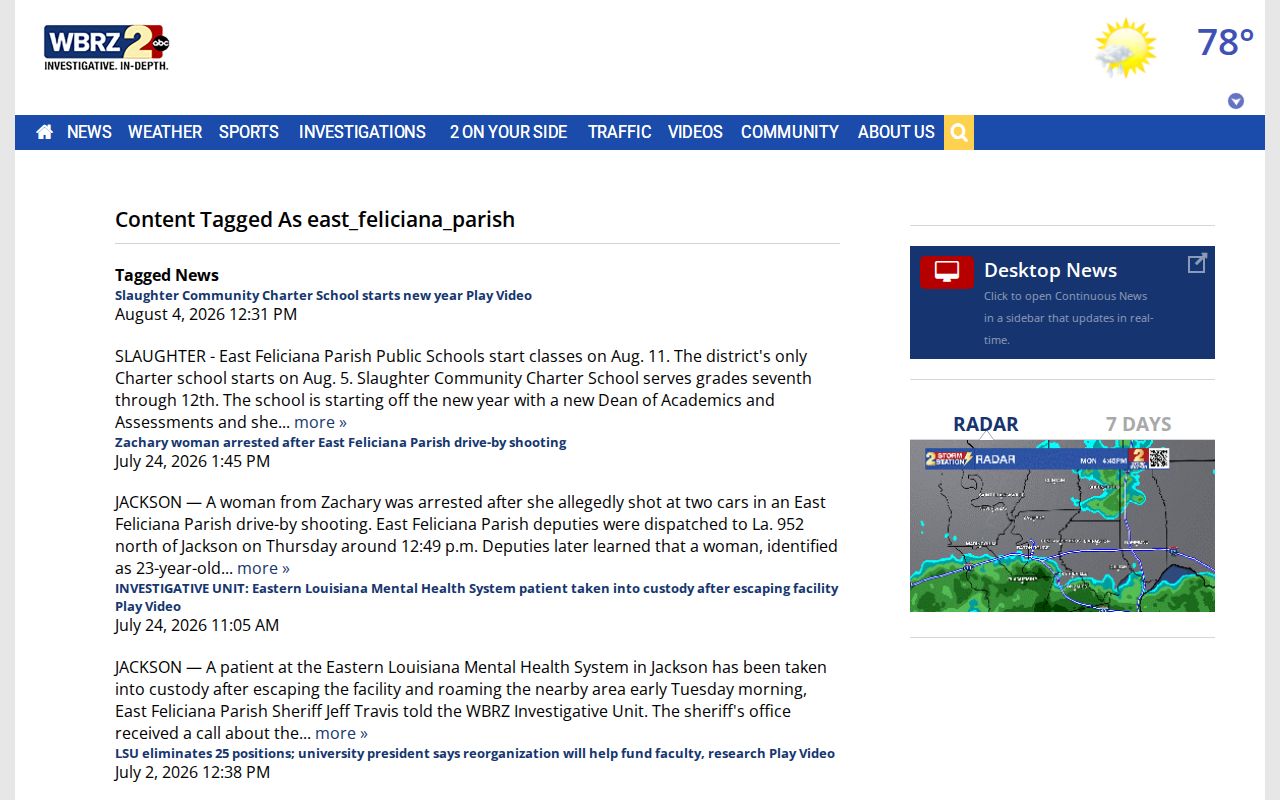Open Slaughter Community Charter School article

point(323,295)
